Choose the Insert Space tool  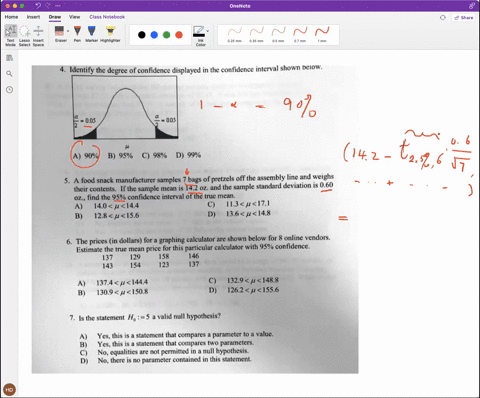click(38, 35)
